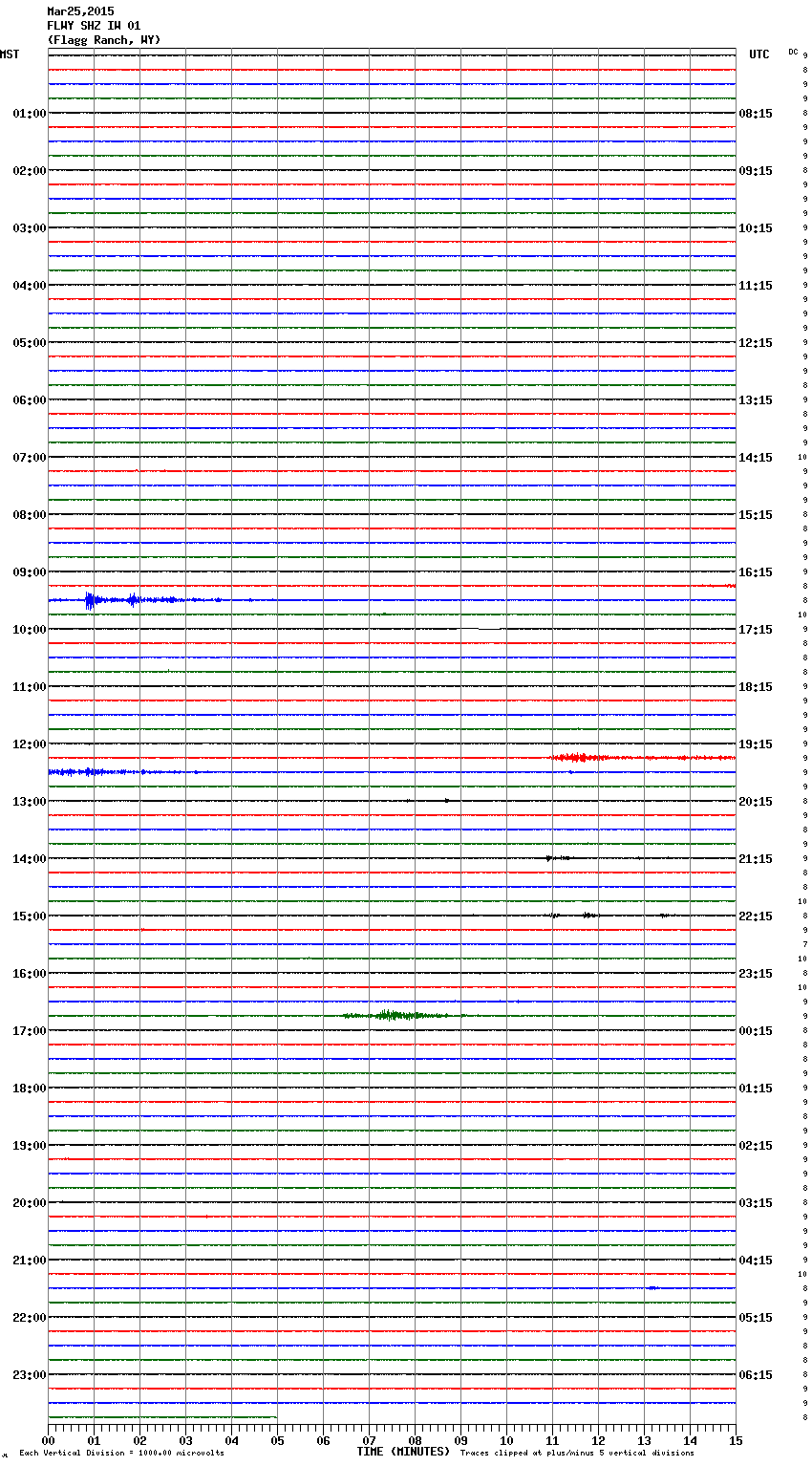This screenshot has width=812, height=1466.
Task: Click the 'Each Vertical Division' scale note
Action: click(121, 1453)
